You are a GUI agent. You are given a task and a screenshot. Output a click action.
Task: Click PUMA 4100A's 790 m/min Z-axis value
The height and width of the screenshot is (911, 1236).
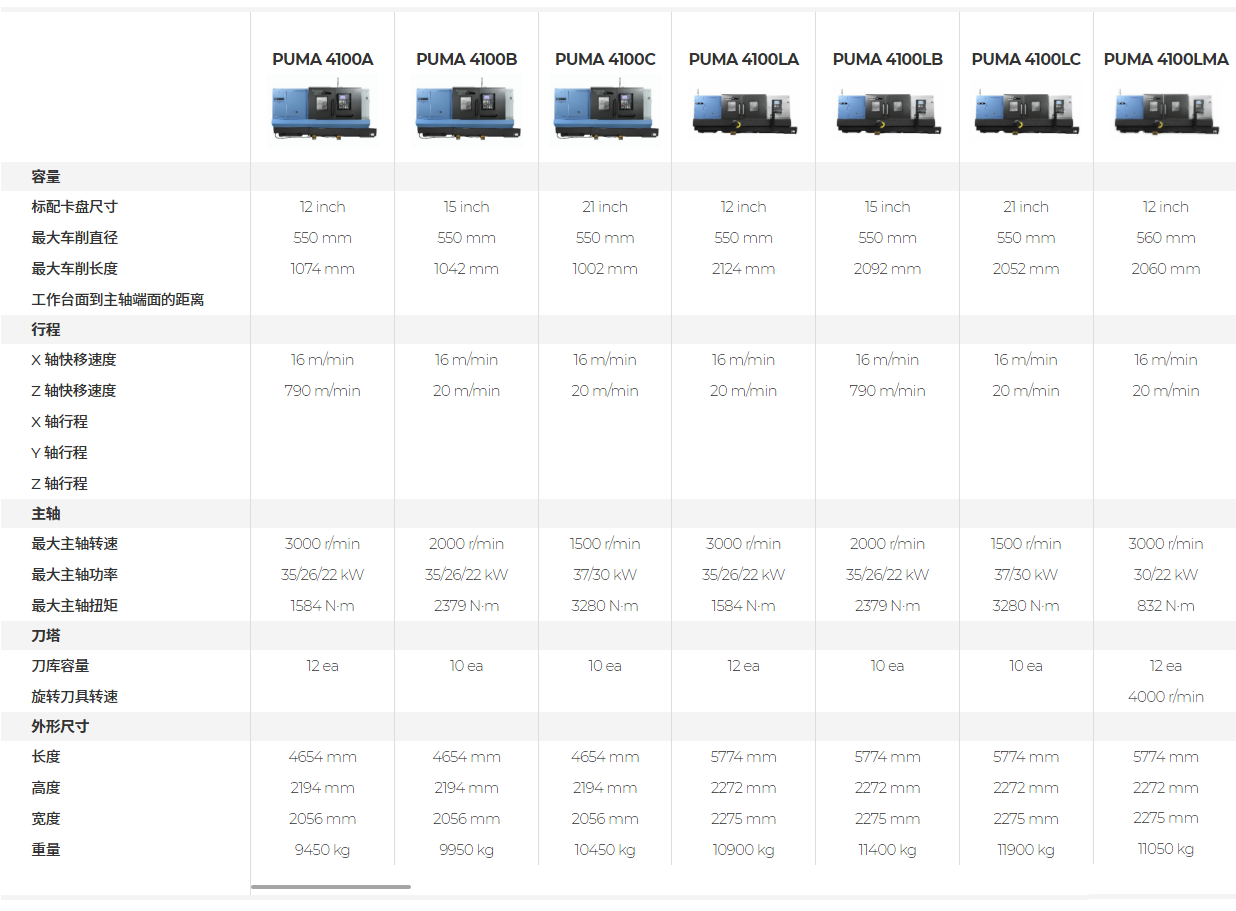[323, 391]
